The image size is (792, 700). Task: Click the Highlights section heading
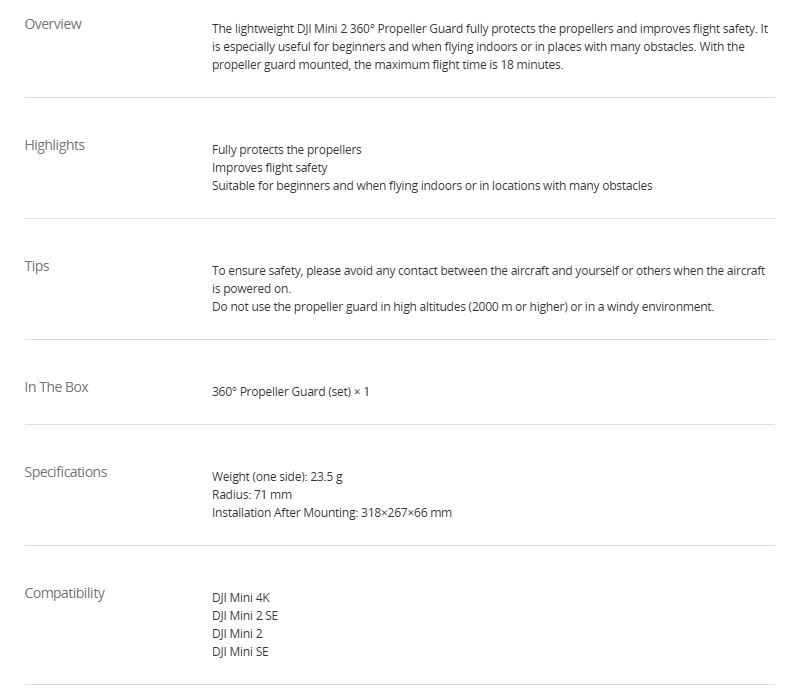point(54,145)
